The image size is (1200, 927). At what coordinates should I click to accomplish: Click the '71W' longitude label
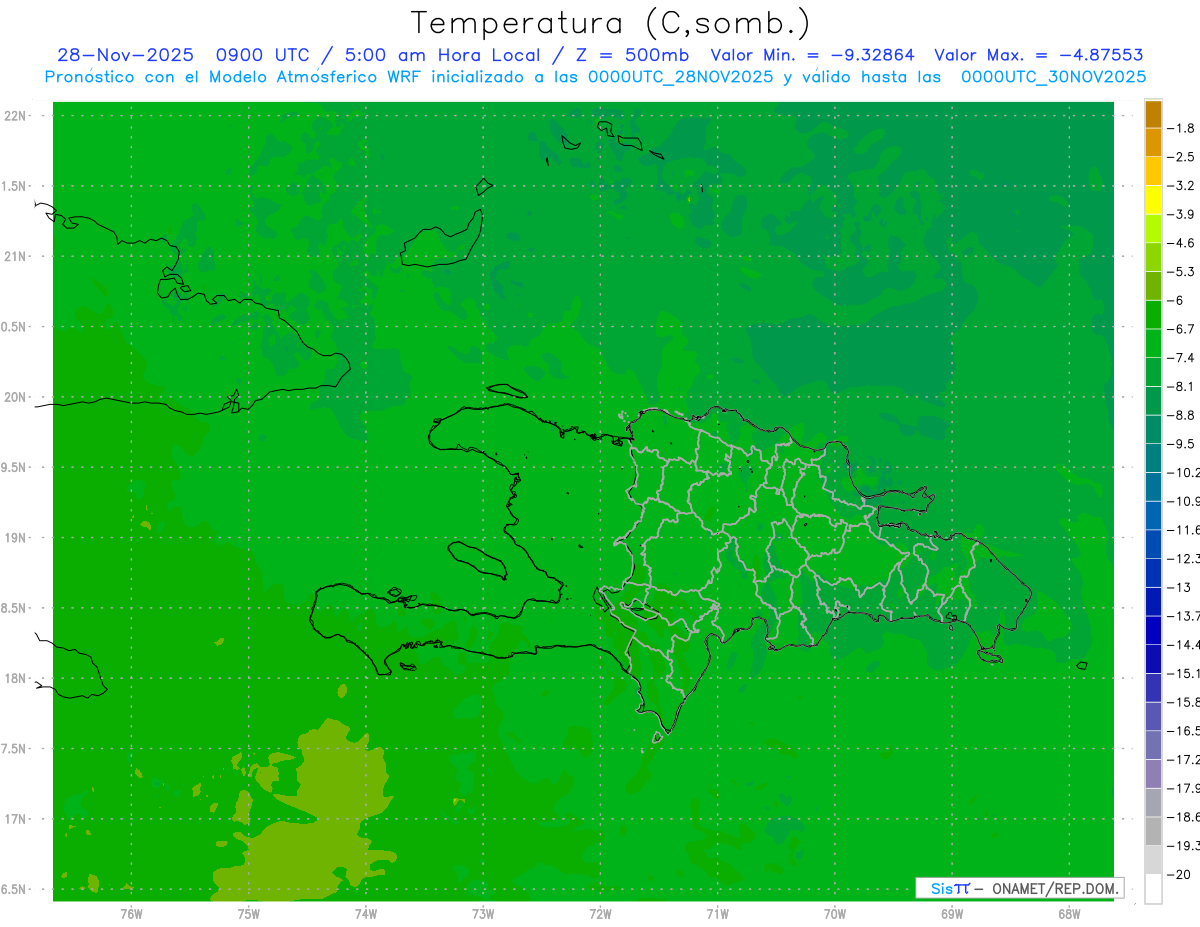(x=717, y=913)
